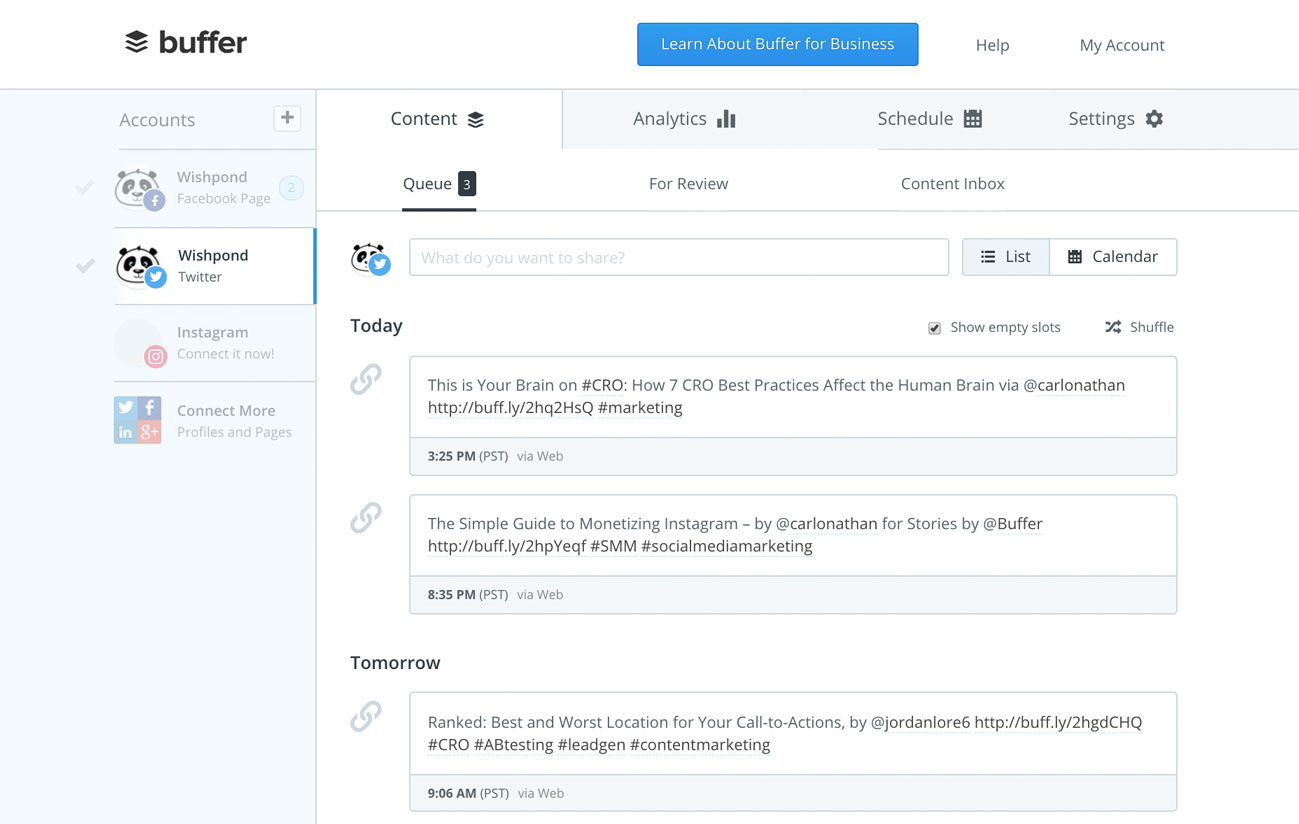Switch to Calendar view
Image resolution: width=1299 pixels, height=824 pixels.
1113,257
